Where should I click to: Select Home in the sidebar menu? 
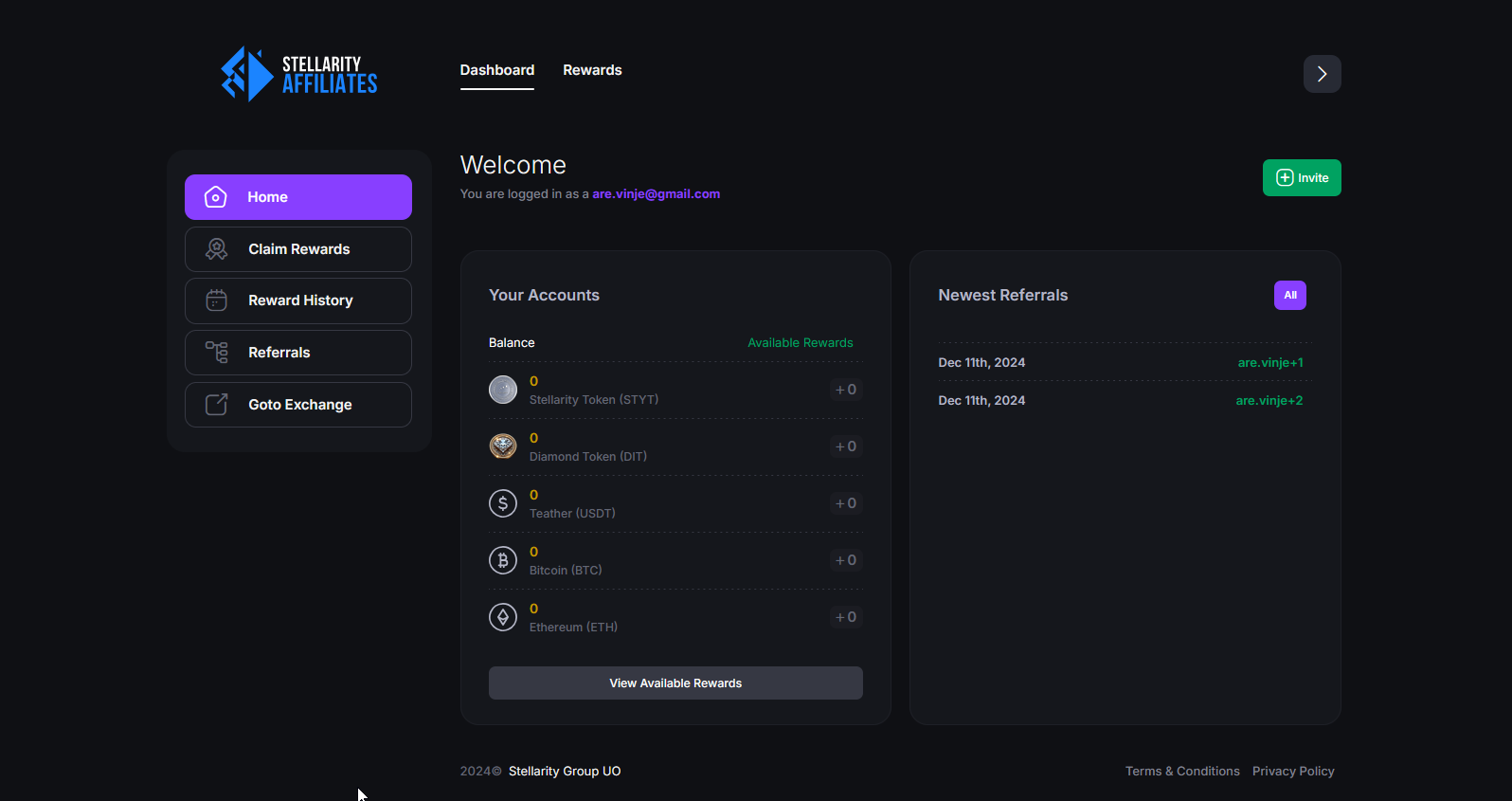pos(298,197)
